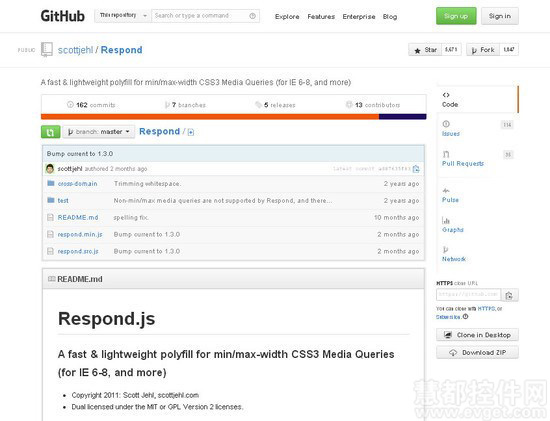Viewport: 550px width, 421px height.
Task: Open the test folder
Action: tap(63, 201)
